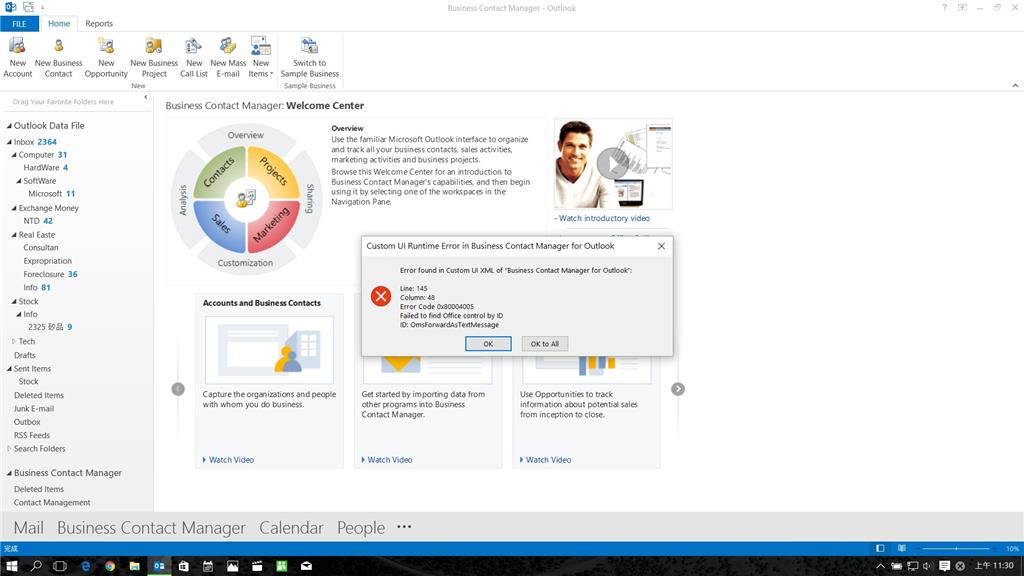Create a New Call List
The image size is (1024, 576).
click(194, 57)
